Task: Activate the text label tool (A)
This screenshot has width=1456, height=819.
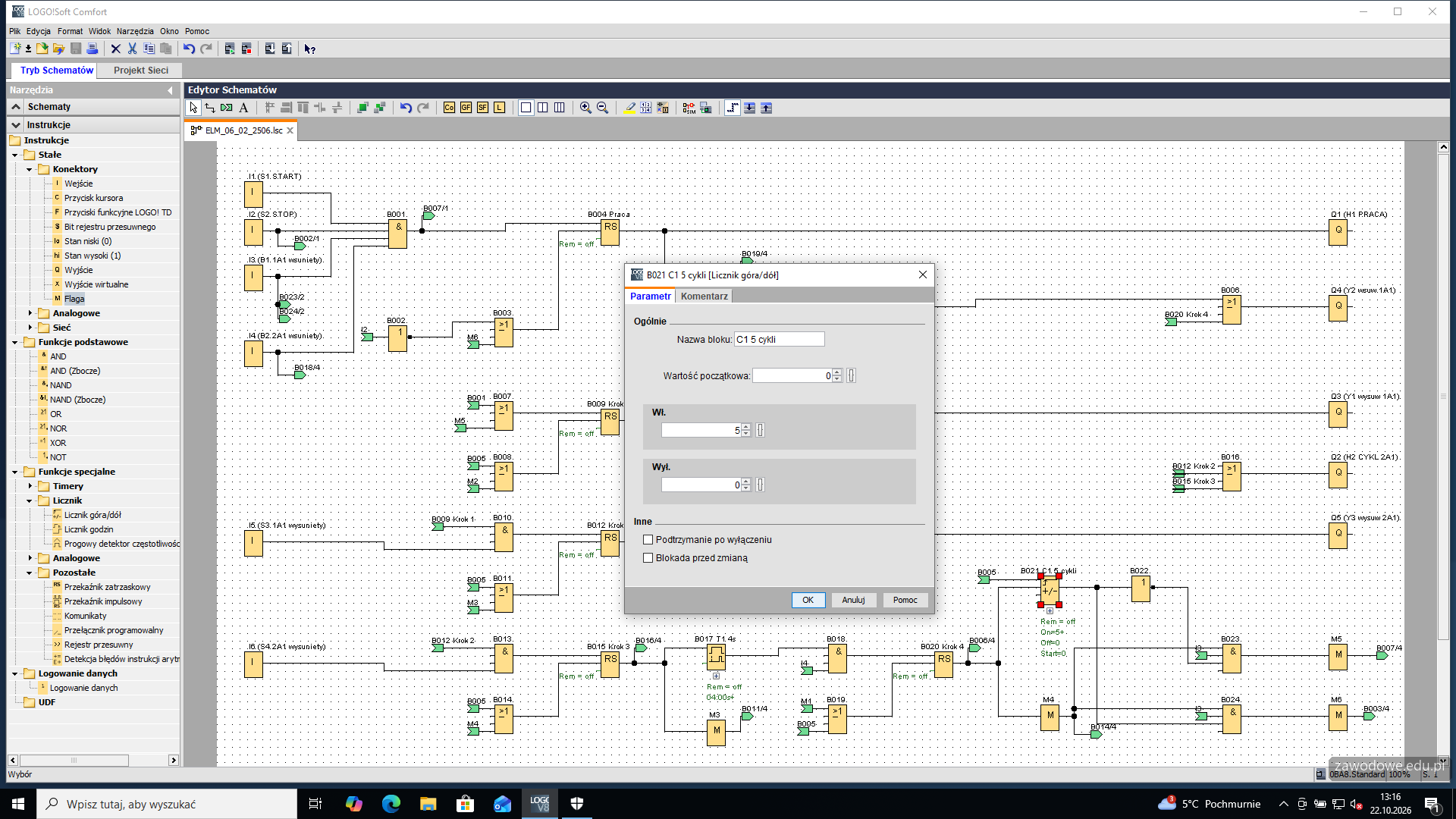Action: [x=243, y=108]
